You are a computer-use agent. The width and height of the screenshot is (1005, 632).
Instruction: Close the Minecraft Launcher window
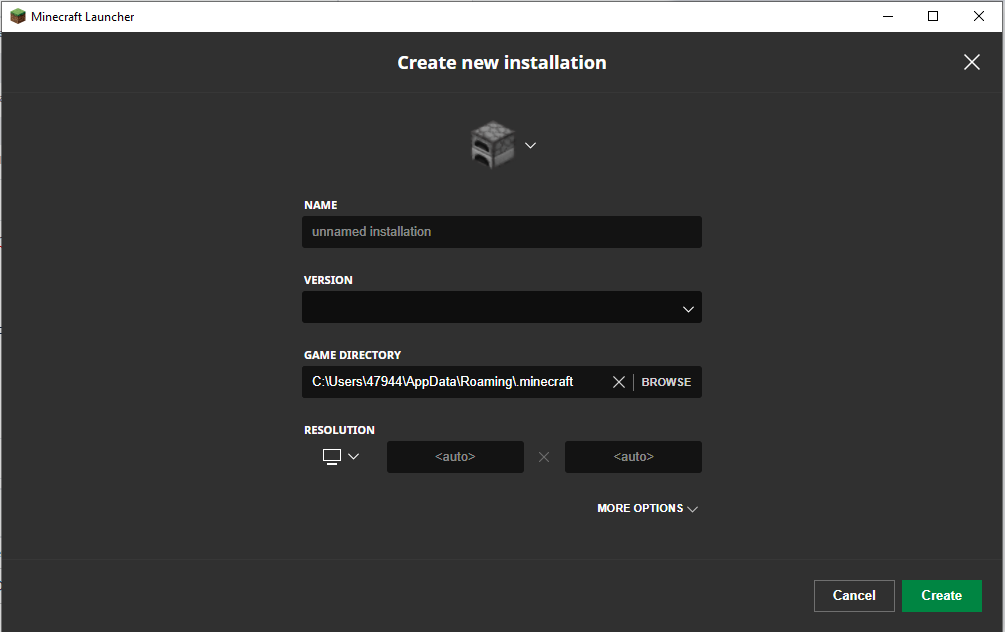click(979, 16)
